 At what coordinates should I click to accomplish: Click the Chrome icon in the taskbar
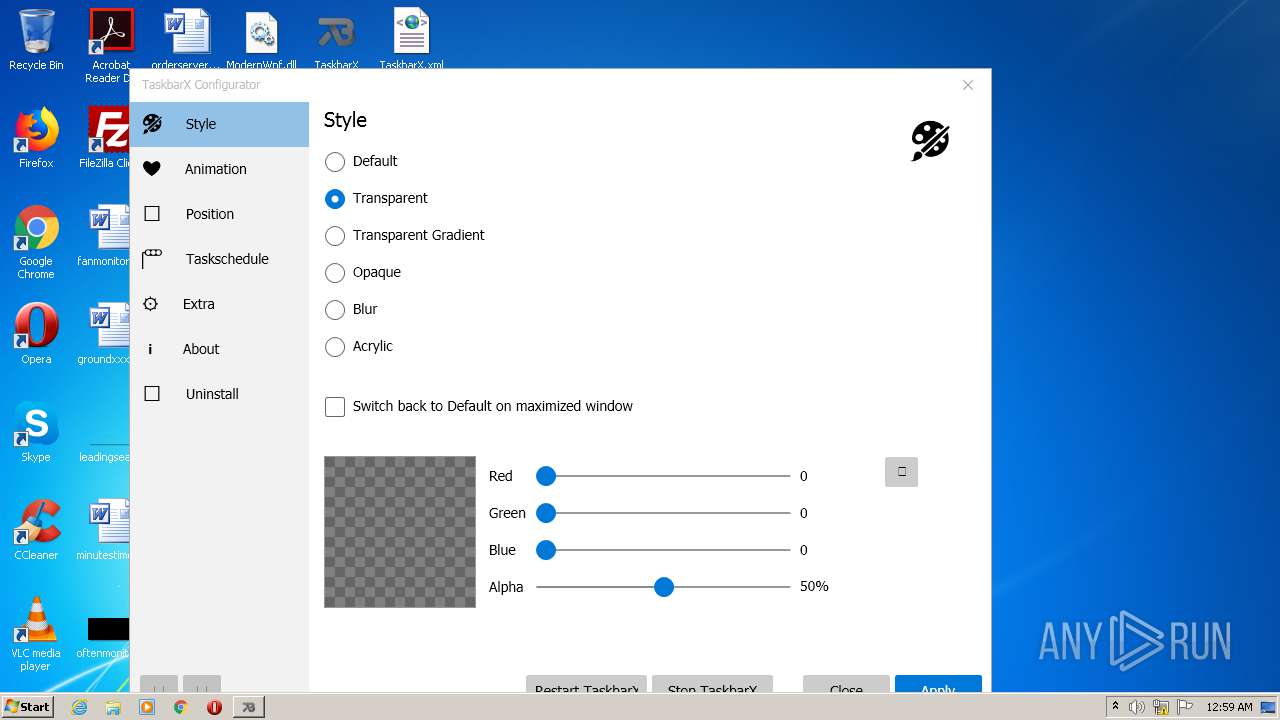181,707
